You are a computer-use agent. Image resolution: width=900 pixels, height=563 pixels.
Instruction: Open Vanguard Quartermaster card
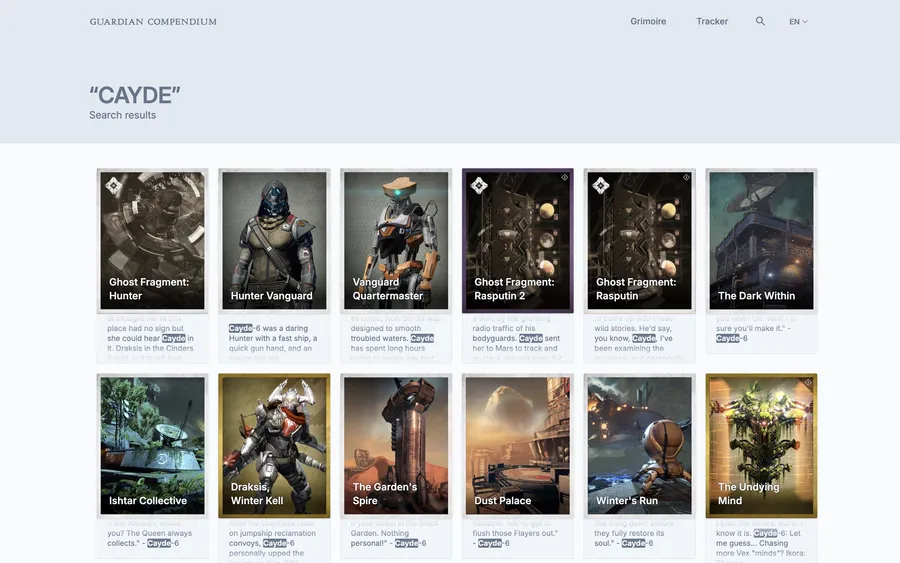[x=396, y=240]
